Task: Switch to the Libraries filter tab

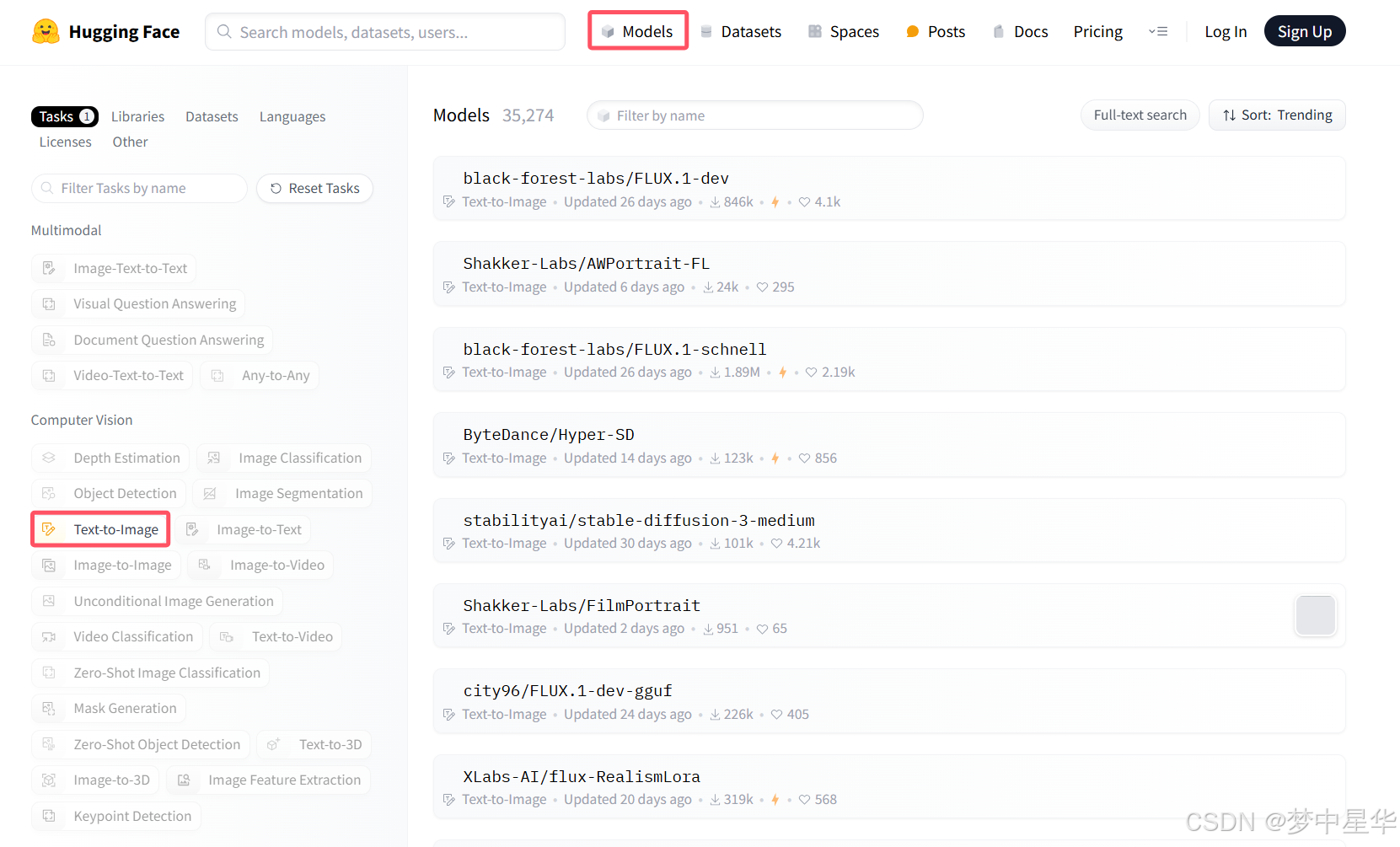Action: pyautogui.click(x=137, y=116)
